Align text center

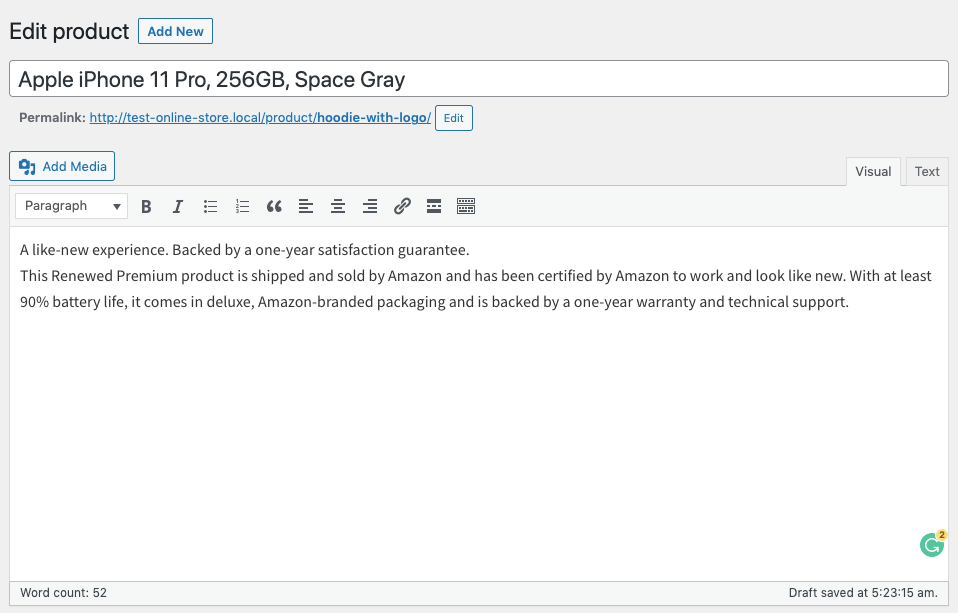pos(338,207)
